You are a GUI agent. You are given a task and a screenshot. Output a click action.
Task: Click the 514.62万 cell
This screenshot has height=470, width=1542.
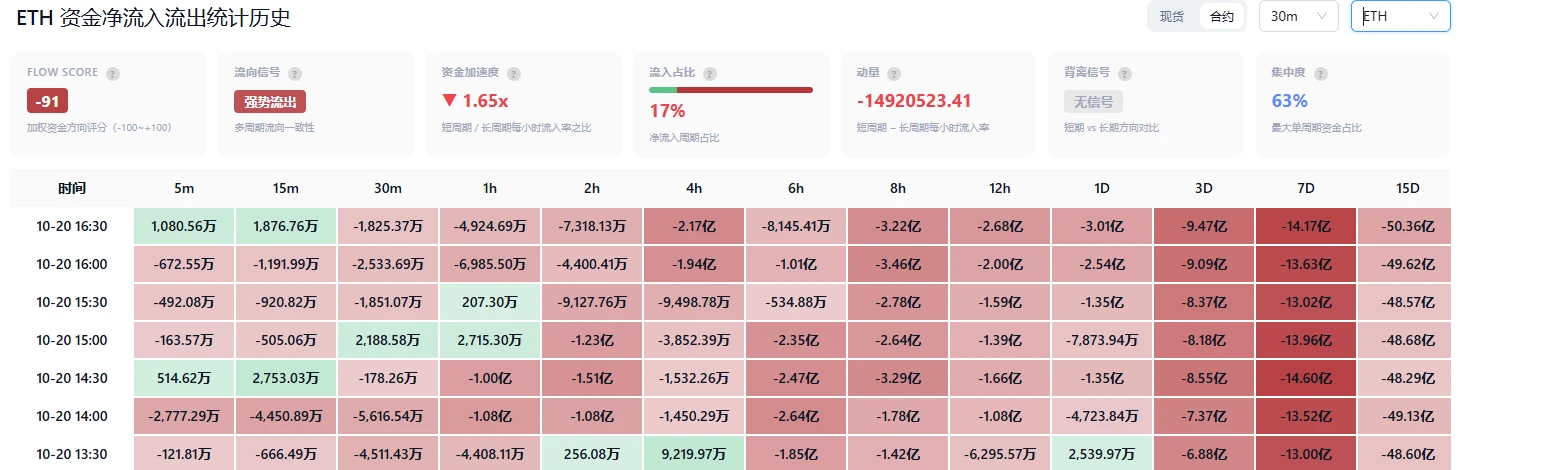[x=184, y=378]
